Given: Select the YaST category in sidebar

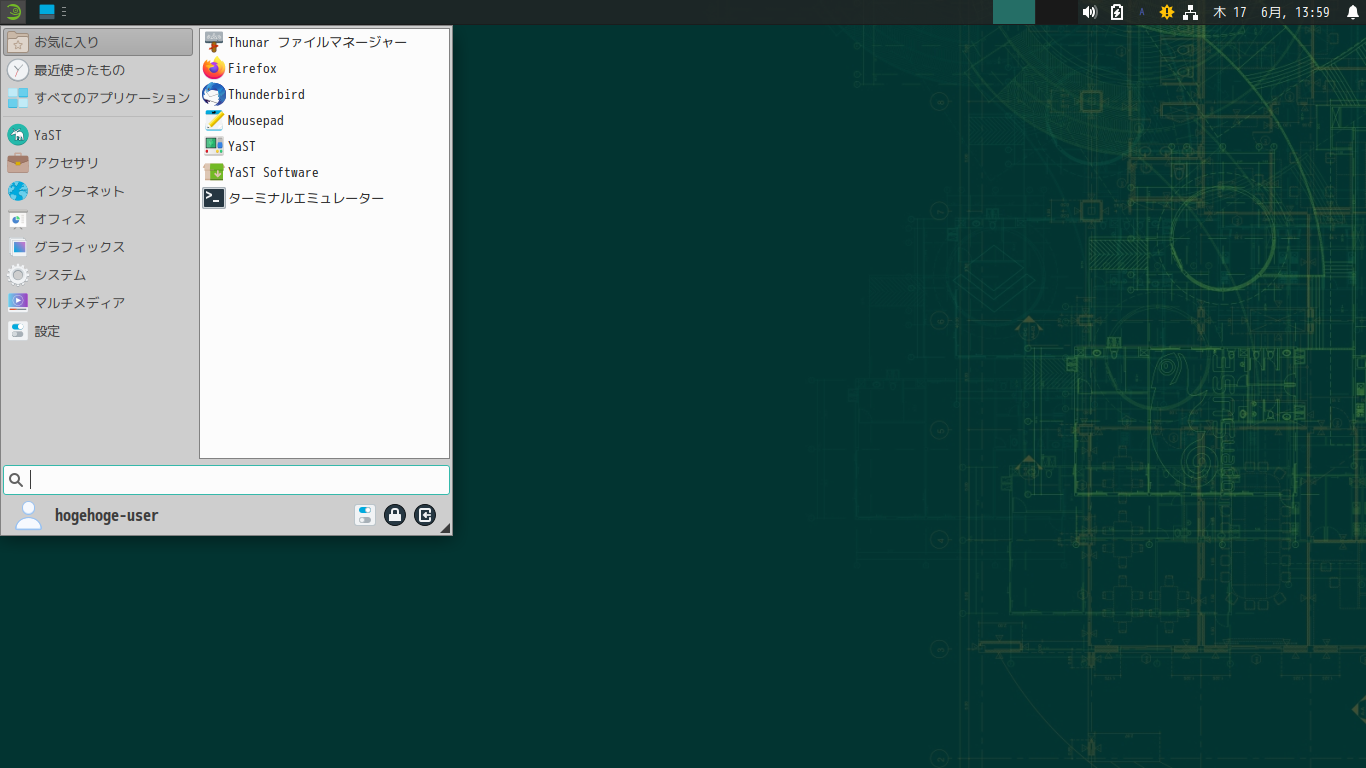Looking at the screenshot, I should click(98, 135).
